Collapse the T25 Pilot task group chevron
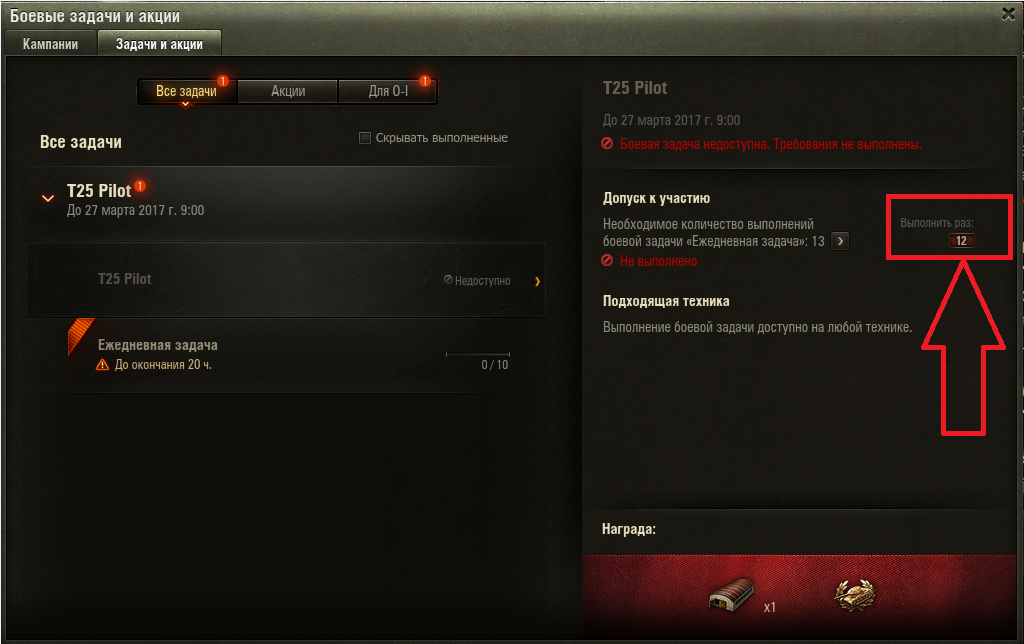Image resolution: width=1024 pixels, height=644 pixels. click(48, 198)
